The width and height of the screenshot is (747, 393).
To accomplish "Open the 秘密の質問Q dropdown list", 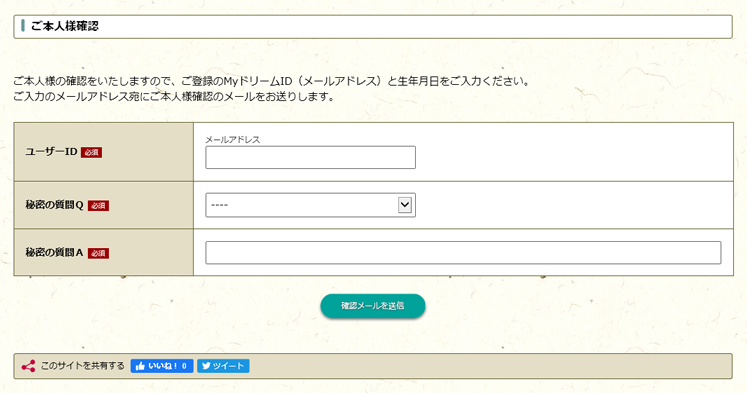I will click(x=311, y=205).
